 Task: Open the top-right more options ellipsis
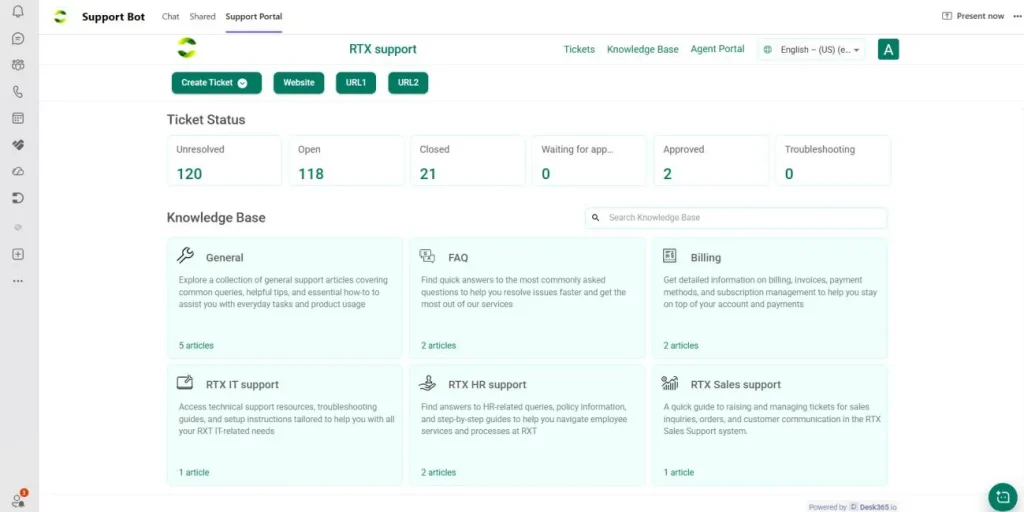1017,16
